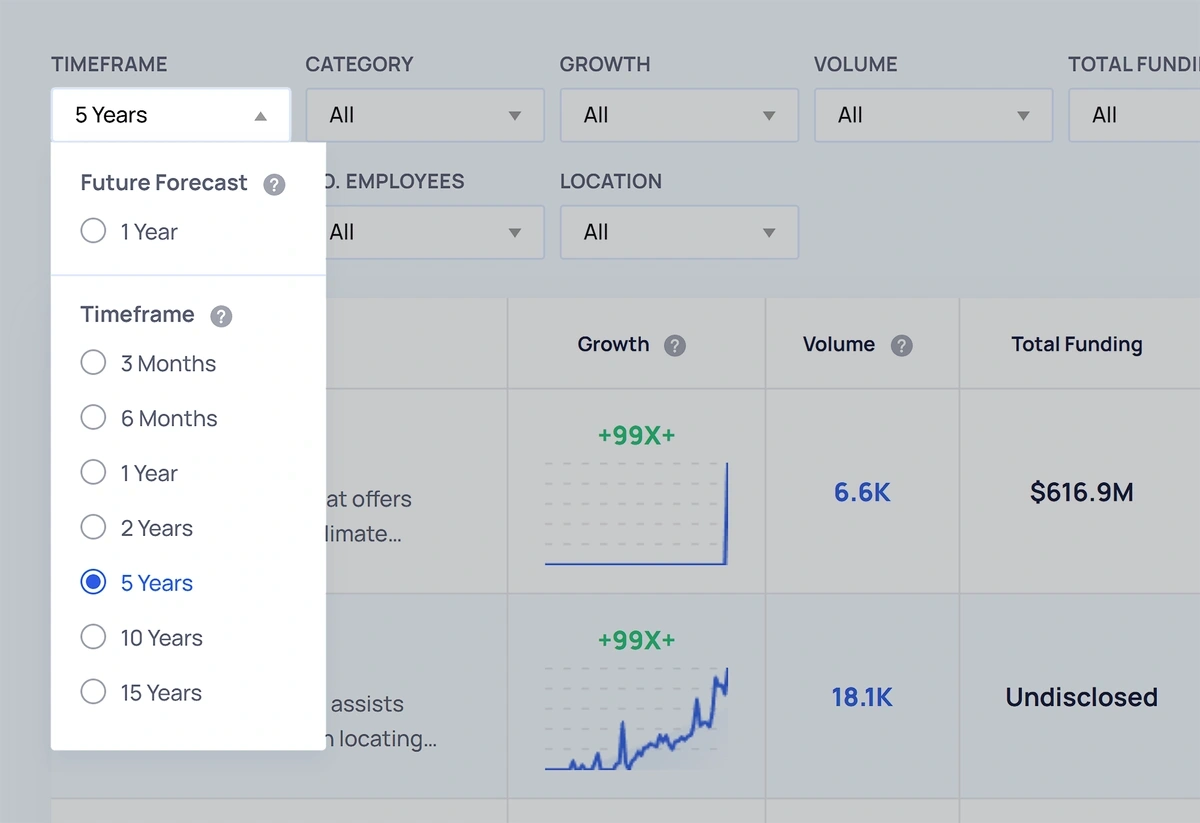Click the 18.1K volume value
Screen dimensions: 1200x823
click(x=862, y=697)
